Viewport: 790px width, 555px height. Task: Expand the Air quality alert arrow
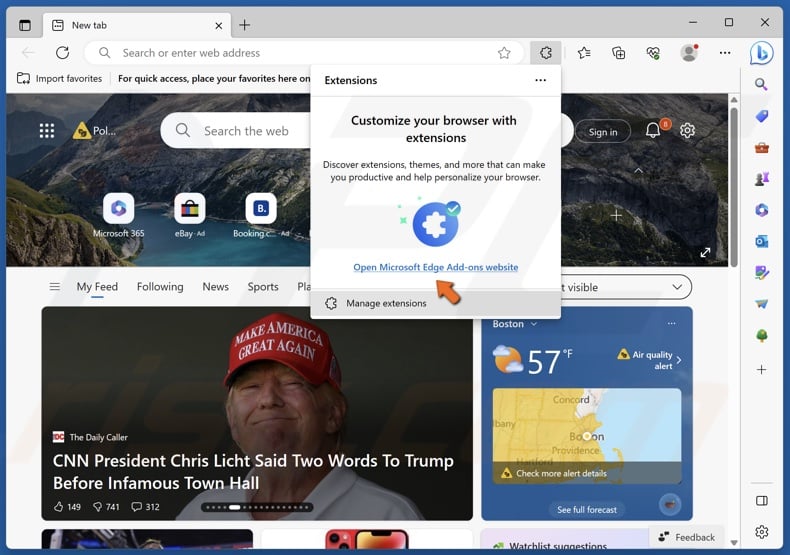(679, 360)
